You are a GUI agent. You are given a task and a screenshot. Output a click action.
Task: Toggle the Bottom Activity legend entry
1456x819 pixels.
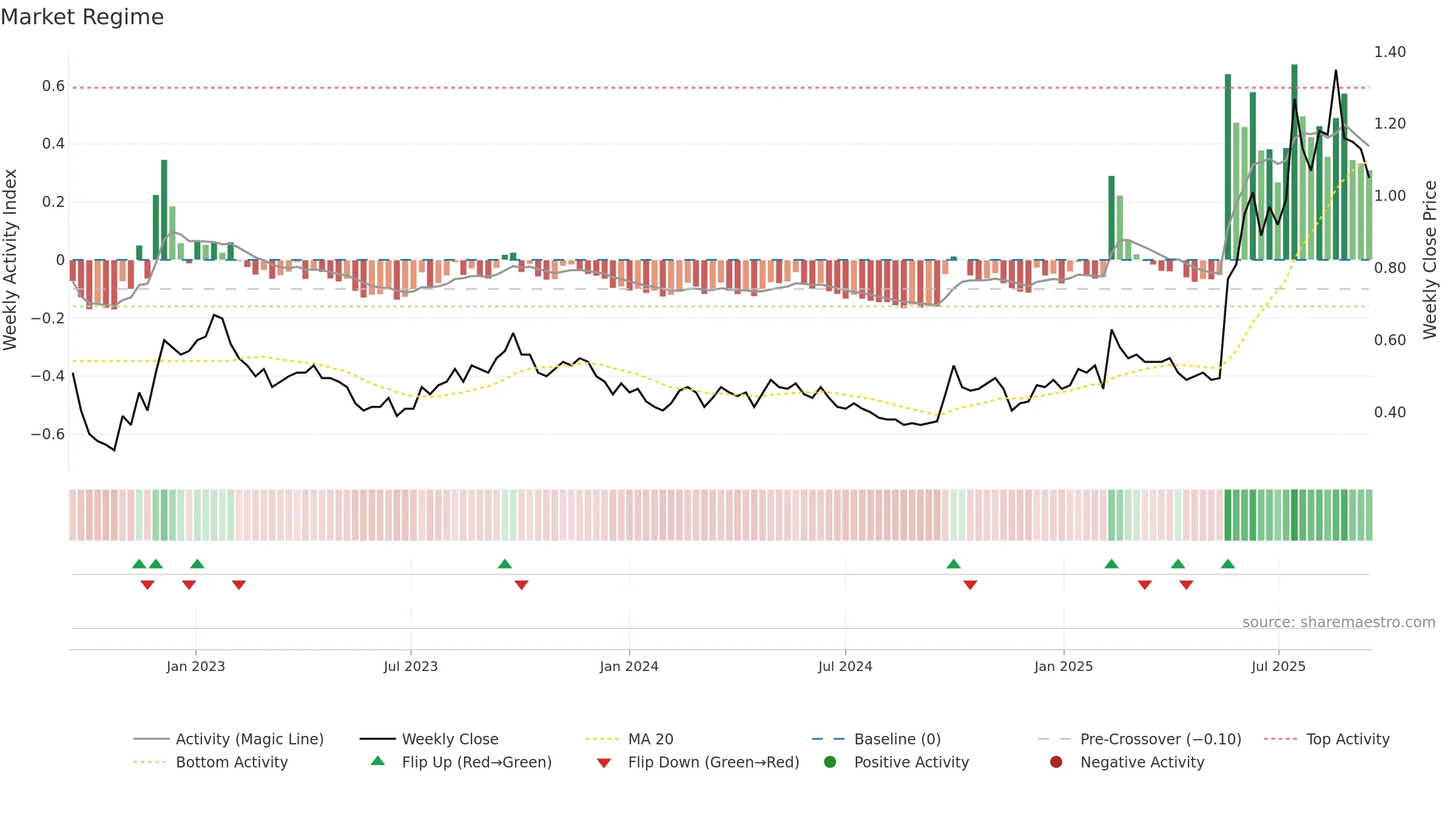pos(211,762)
